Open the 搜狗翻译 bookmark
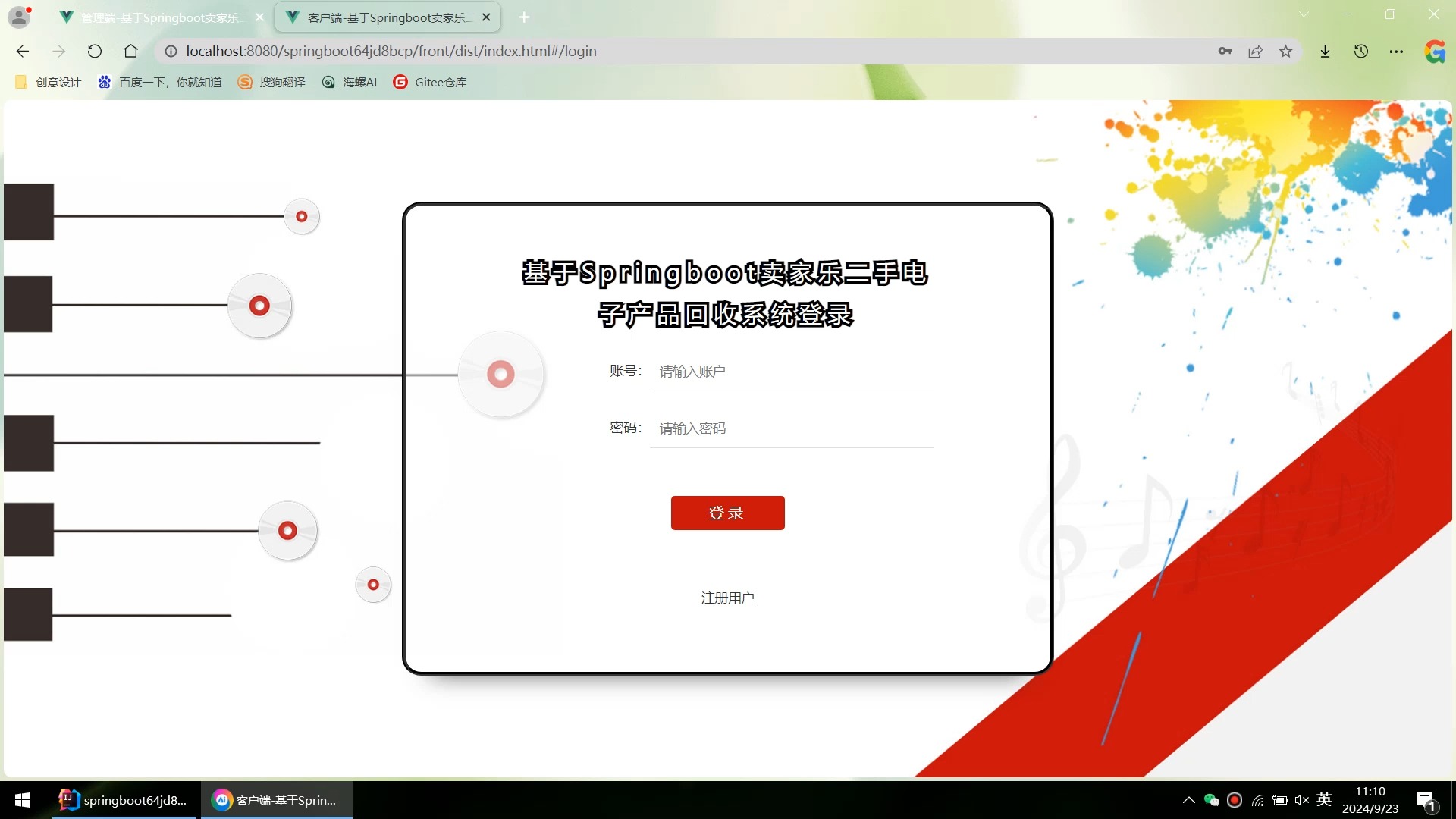Viewport: 1456px width, 819px height. tap(271, 82)
